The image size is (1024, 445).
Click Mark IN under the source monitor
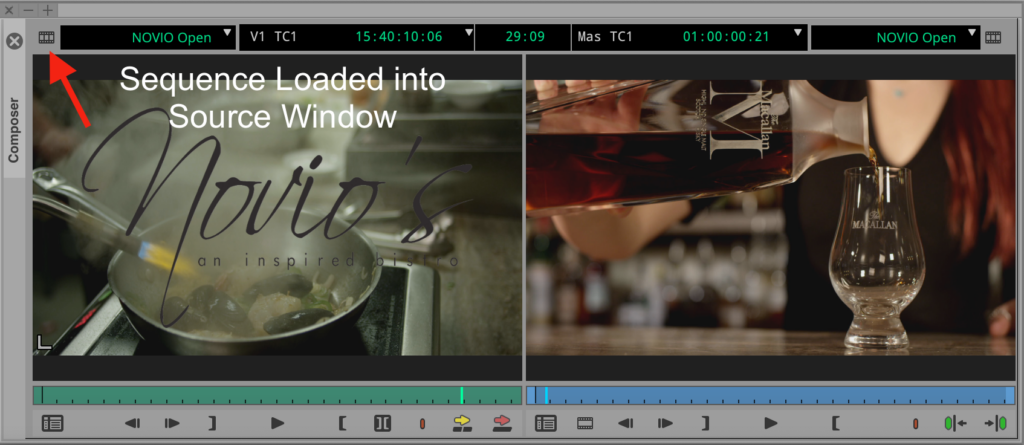pyautogui.click(x=342, y=423)
